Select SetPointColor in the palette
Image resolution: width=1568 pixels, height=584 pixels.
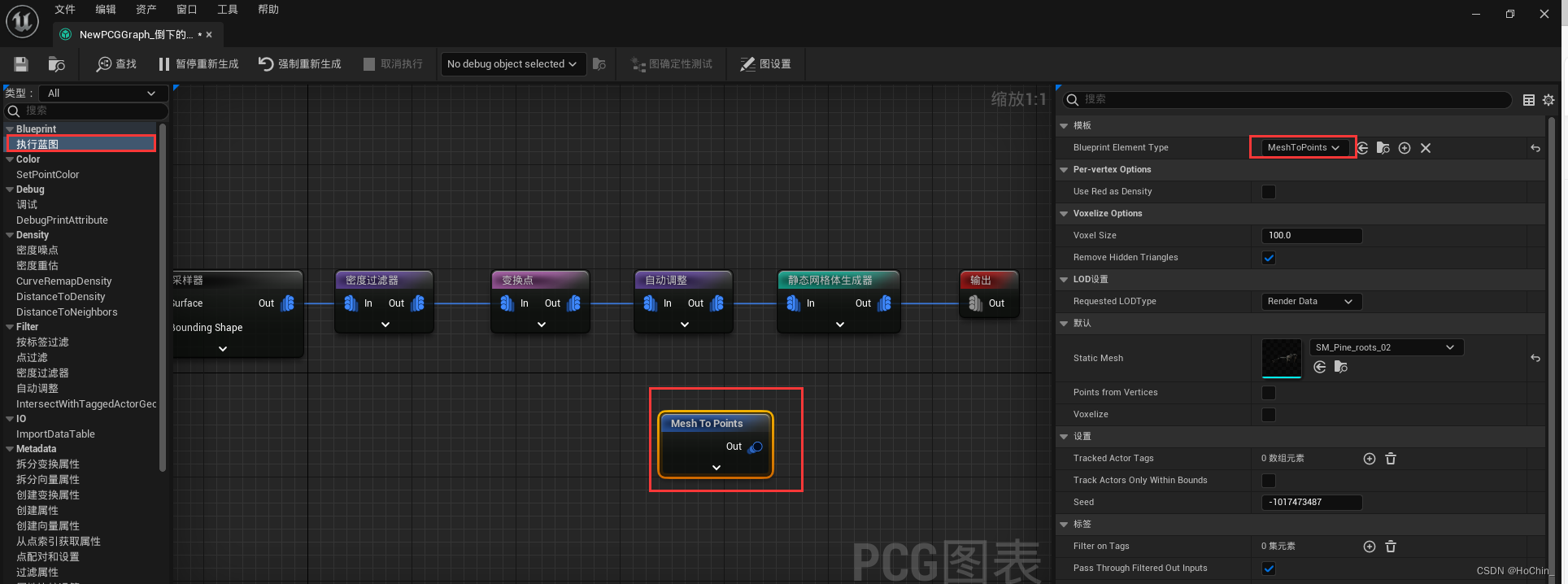tap(48, 175)
